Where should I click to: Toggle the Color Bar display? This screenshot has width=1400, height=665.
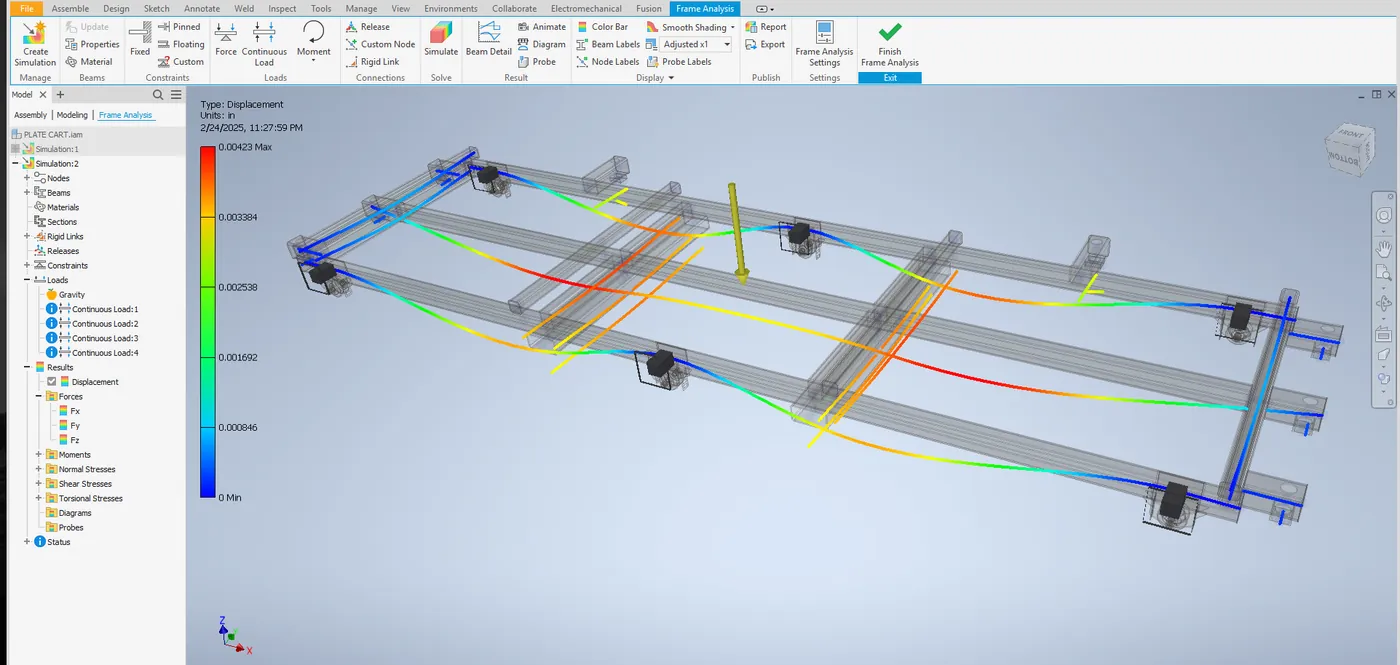coord(603,27)
